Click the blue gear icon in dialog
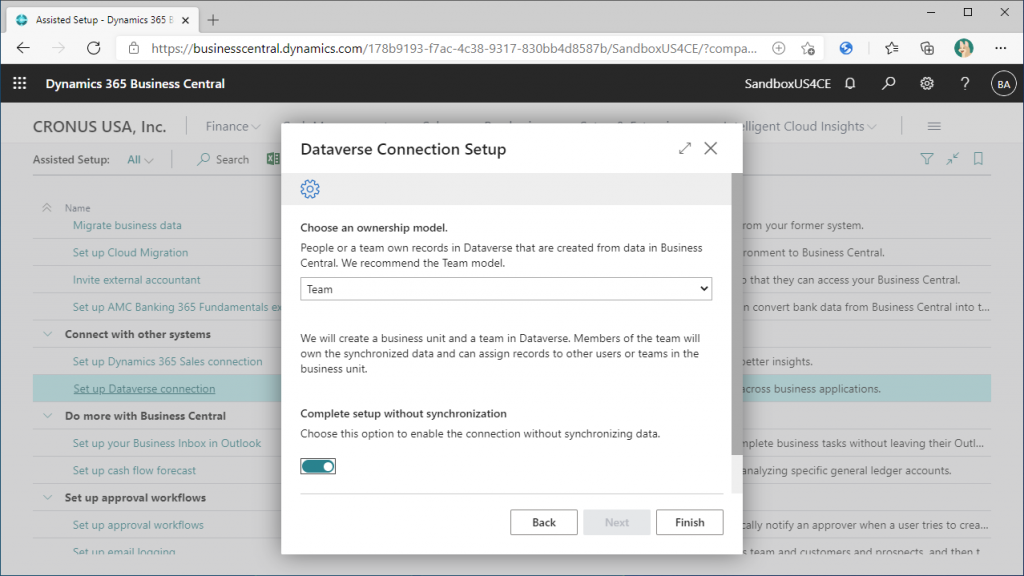This screenshot has height=576, width=1024. pyautogui.click(x=310, y=189)
